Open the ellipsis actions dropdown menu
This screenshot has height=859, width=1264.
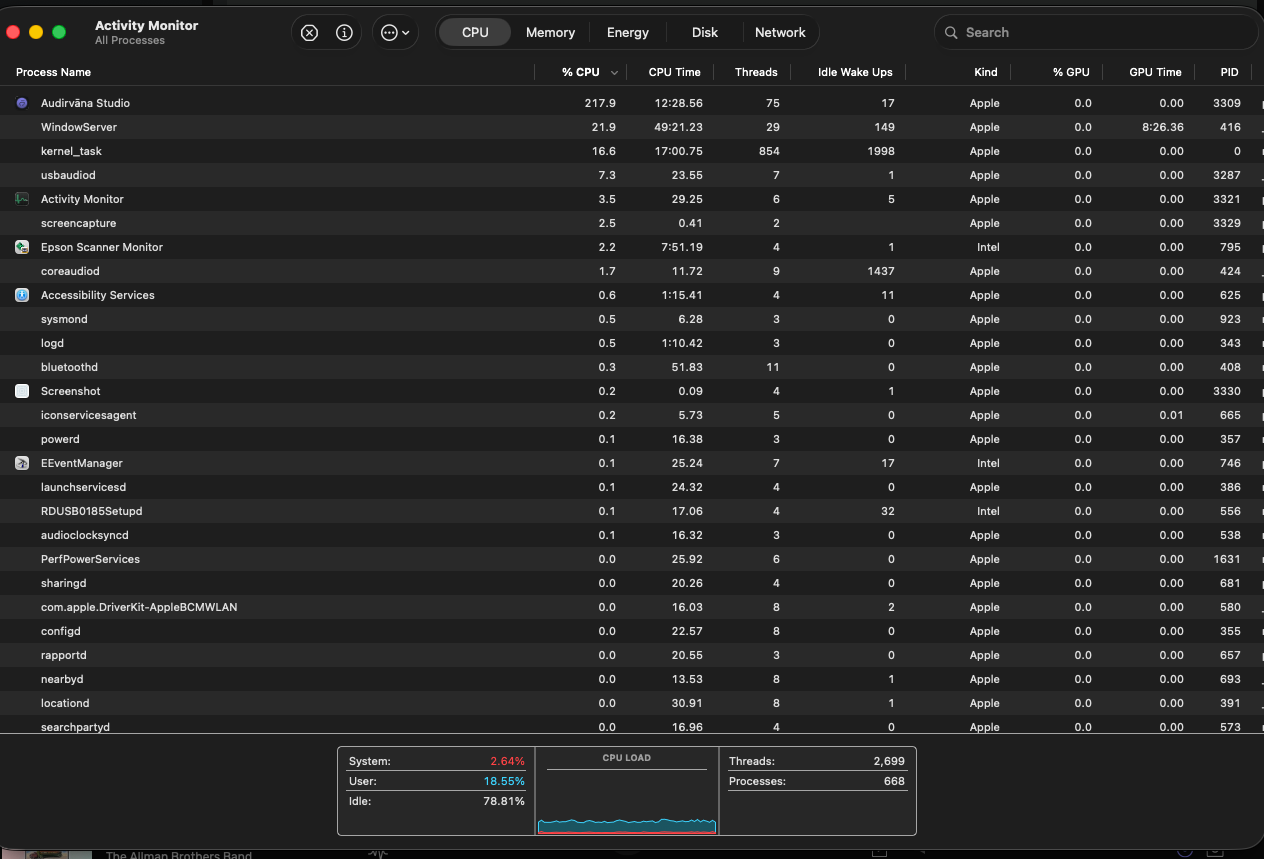click(x=395, y=32)
